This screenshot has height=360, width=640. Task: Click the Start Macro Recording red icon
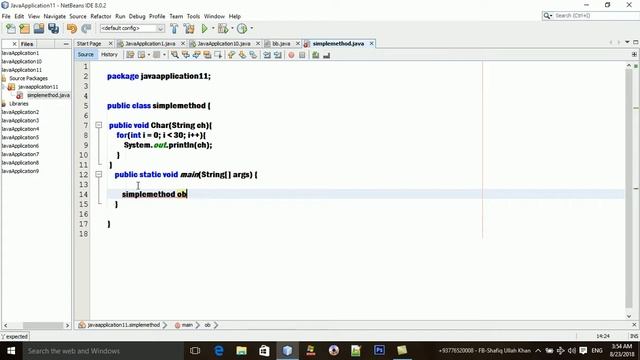[x=291, y=55]
